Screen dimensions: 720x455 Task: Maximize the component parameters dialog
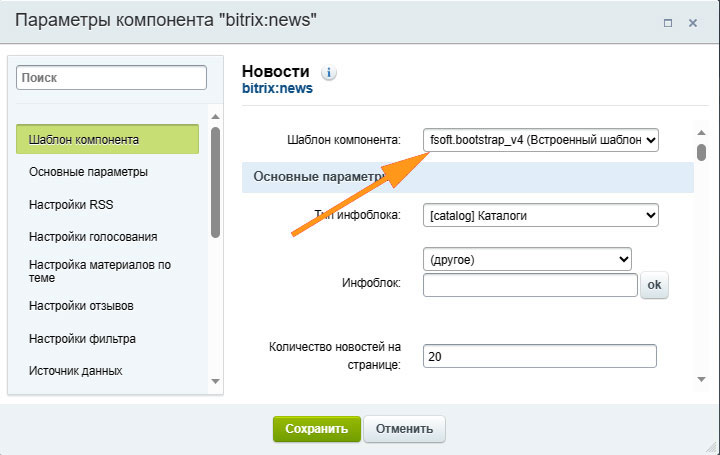pyautogui.click(x=667, y=22)
